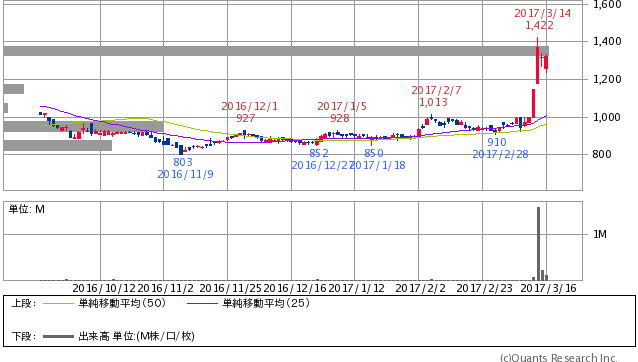The height and width of the screenshot is (362, 638).
Task: Click the 910 low label dated 2017/2/28
Action: click(x=497, y=142)
